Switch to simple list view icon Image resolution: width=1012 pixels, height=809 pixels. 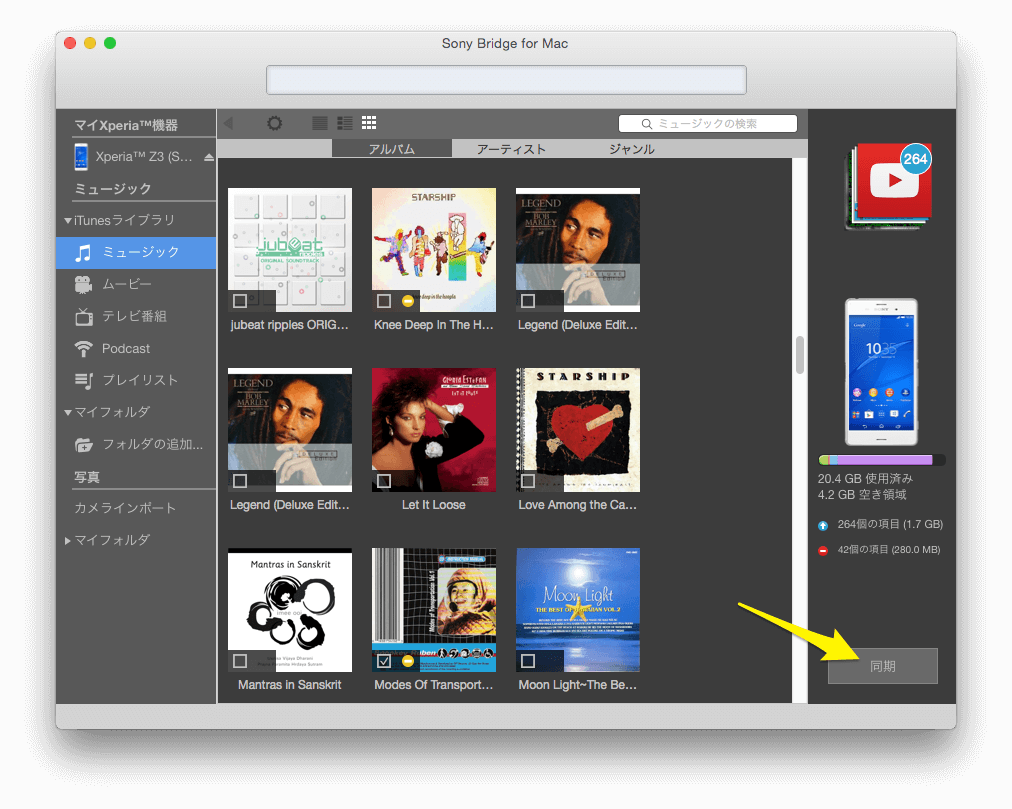click(x=319, y=123)
